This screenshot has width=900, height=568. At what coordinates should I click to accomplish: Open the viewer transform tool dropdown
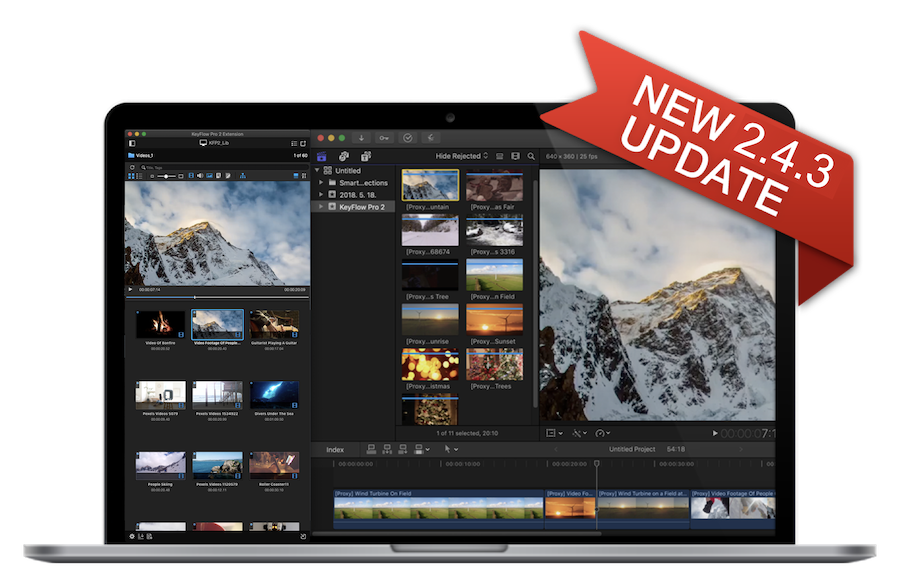[554, 433]
